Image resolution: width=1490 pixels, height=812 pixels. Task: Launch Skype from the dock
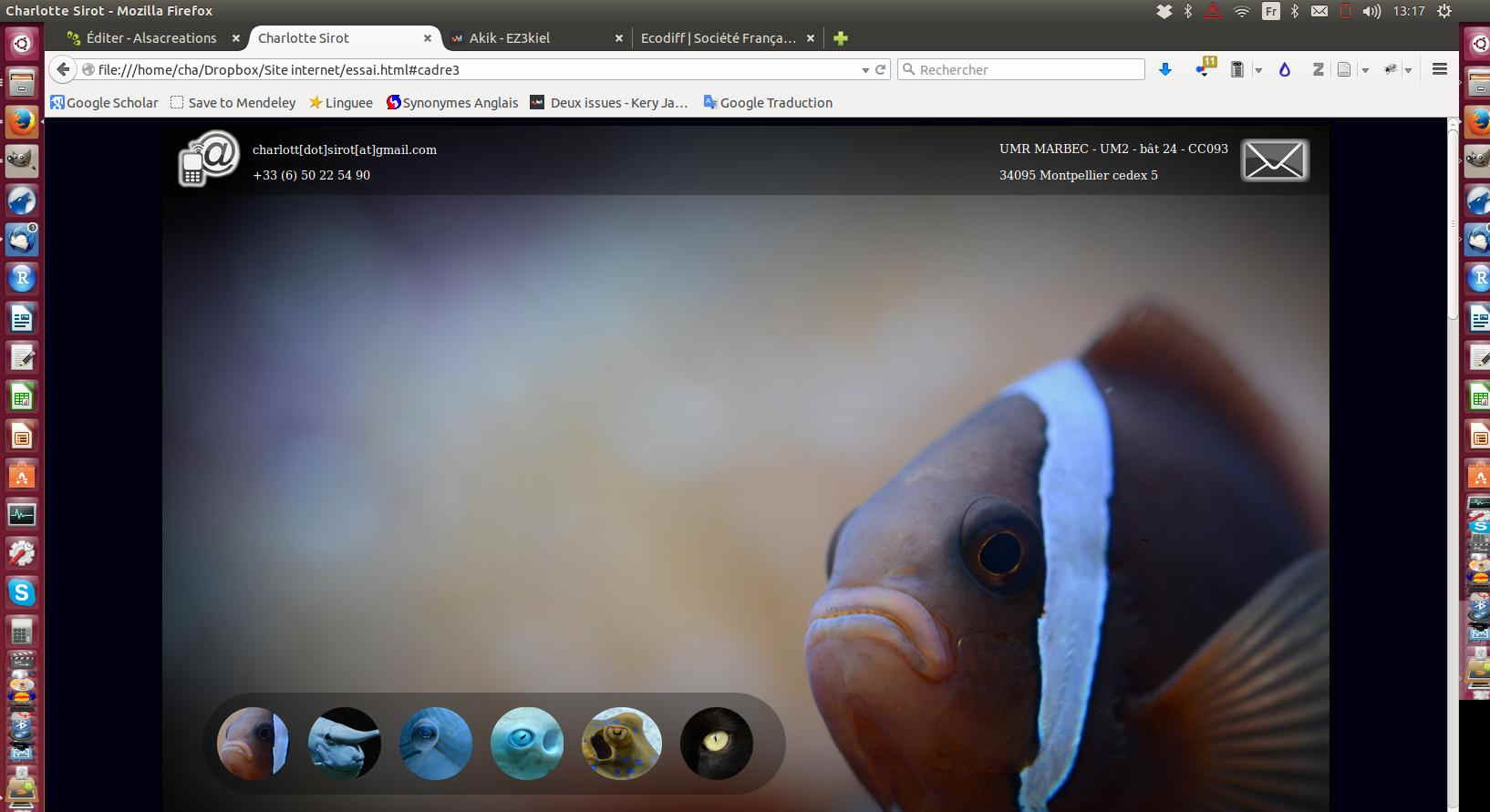tap(22, 593)
